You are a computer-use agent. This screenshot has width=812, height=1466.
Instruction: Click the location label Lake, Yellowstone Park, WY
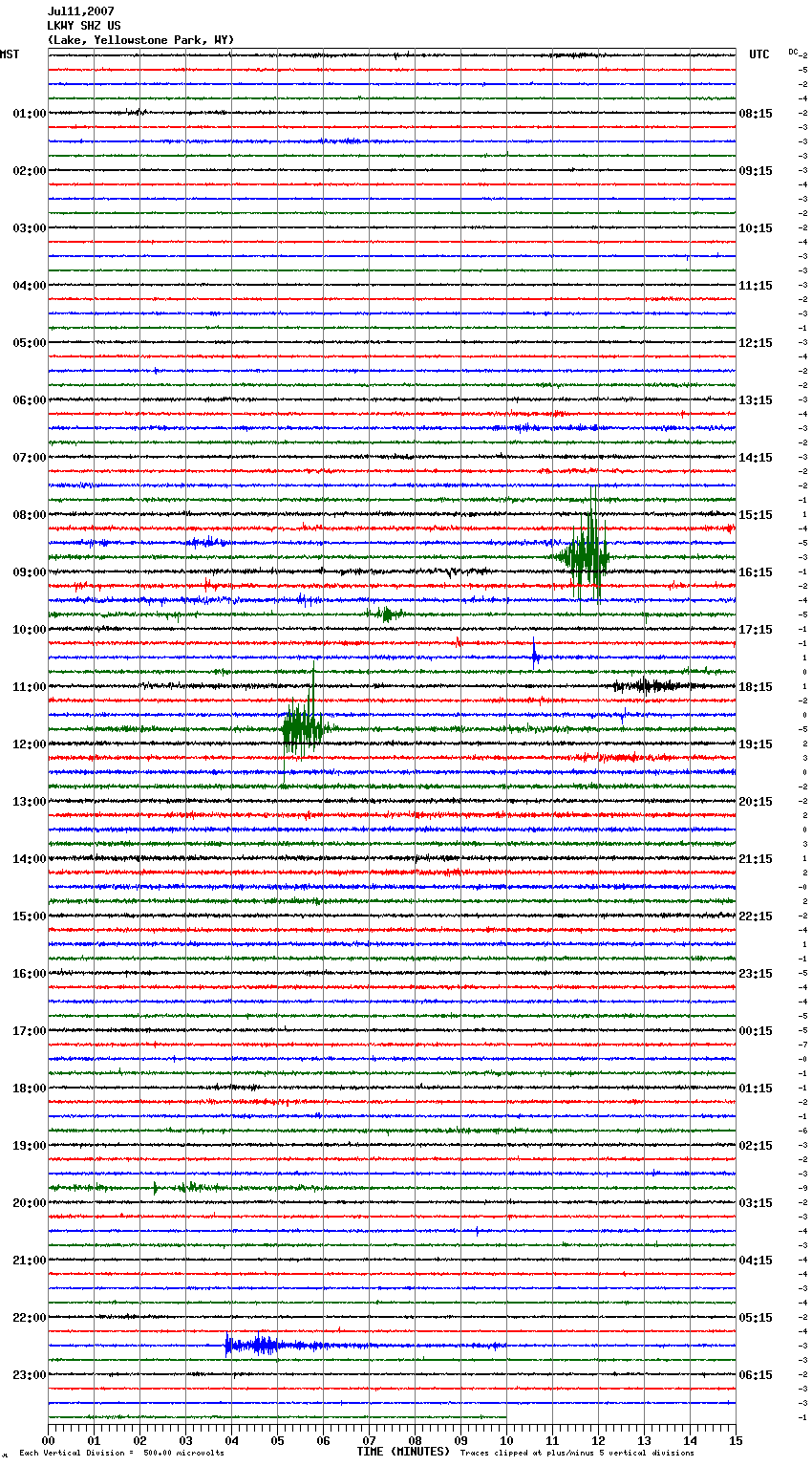(x=140, y=40)
